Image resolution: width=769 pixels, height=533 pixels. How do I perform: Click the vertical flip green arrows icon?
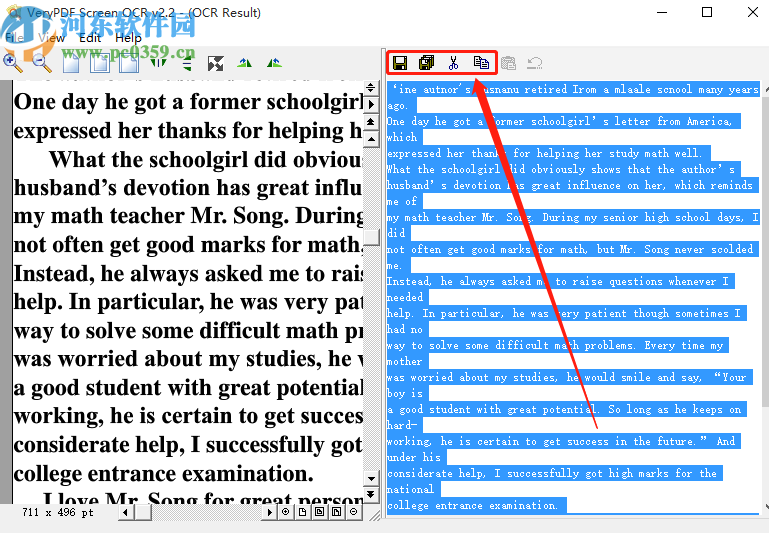point(187,63)
